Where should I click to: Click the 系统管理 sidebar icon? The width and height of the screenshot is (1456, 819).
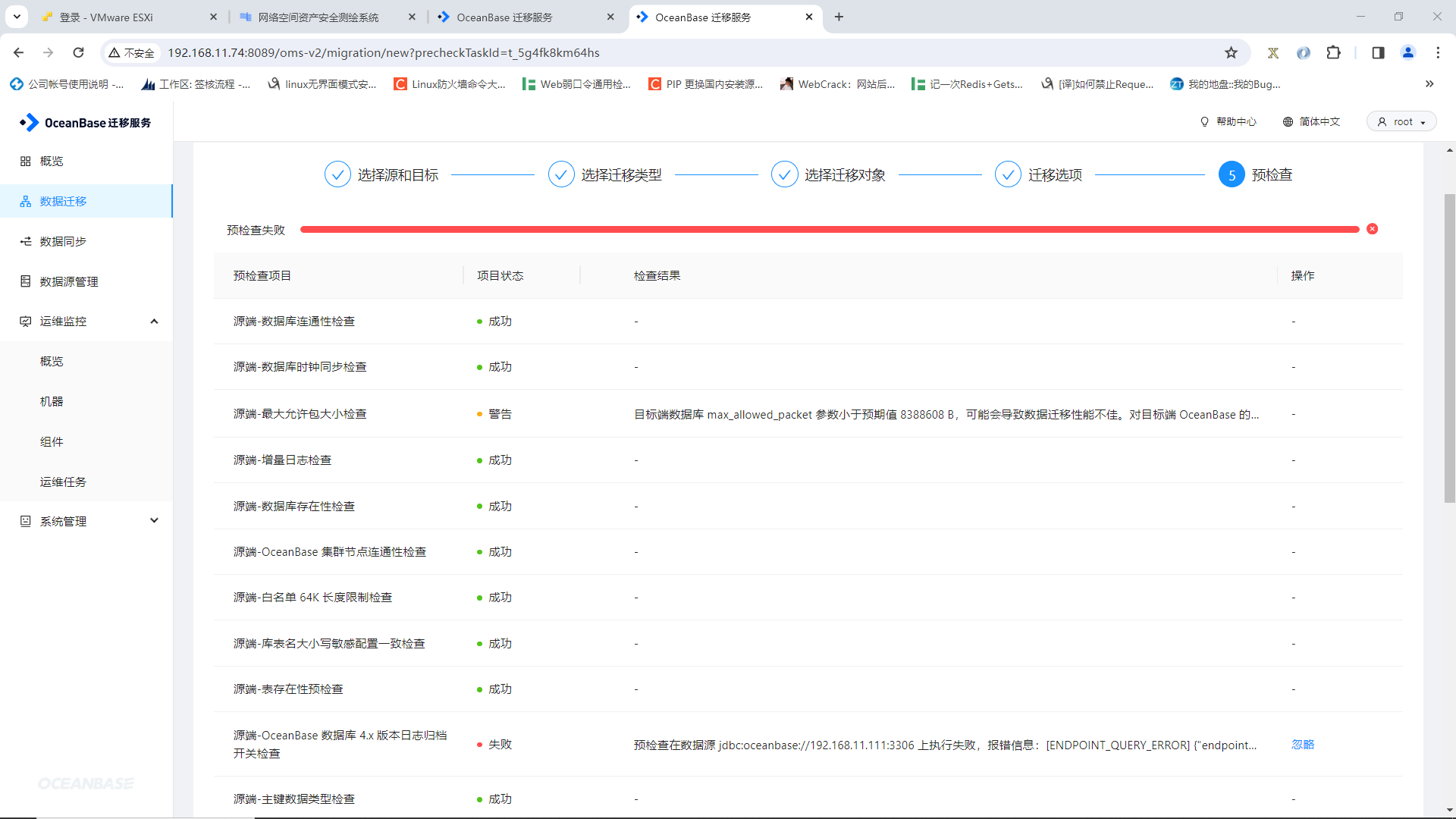click(26, 521)
